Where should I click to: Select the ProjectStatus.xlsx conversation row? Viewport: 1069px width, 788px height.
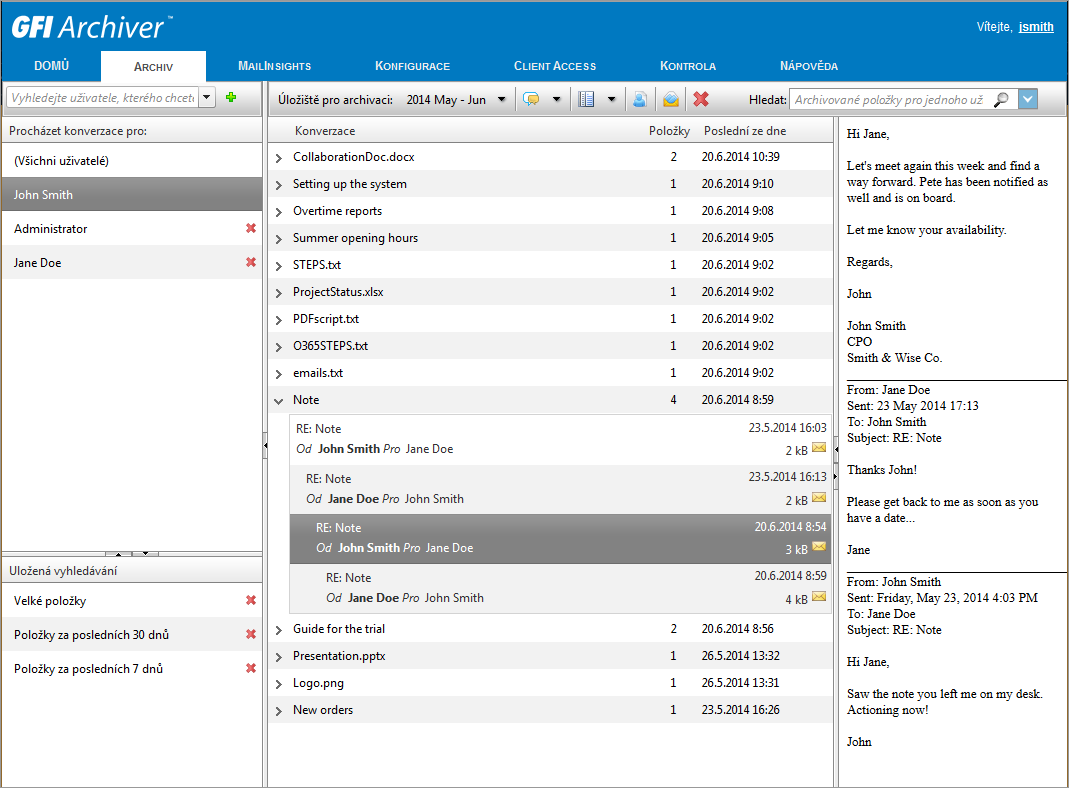pos(550,292)
